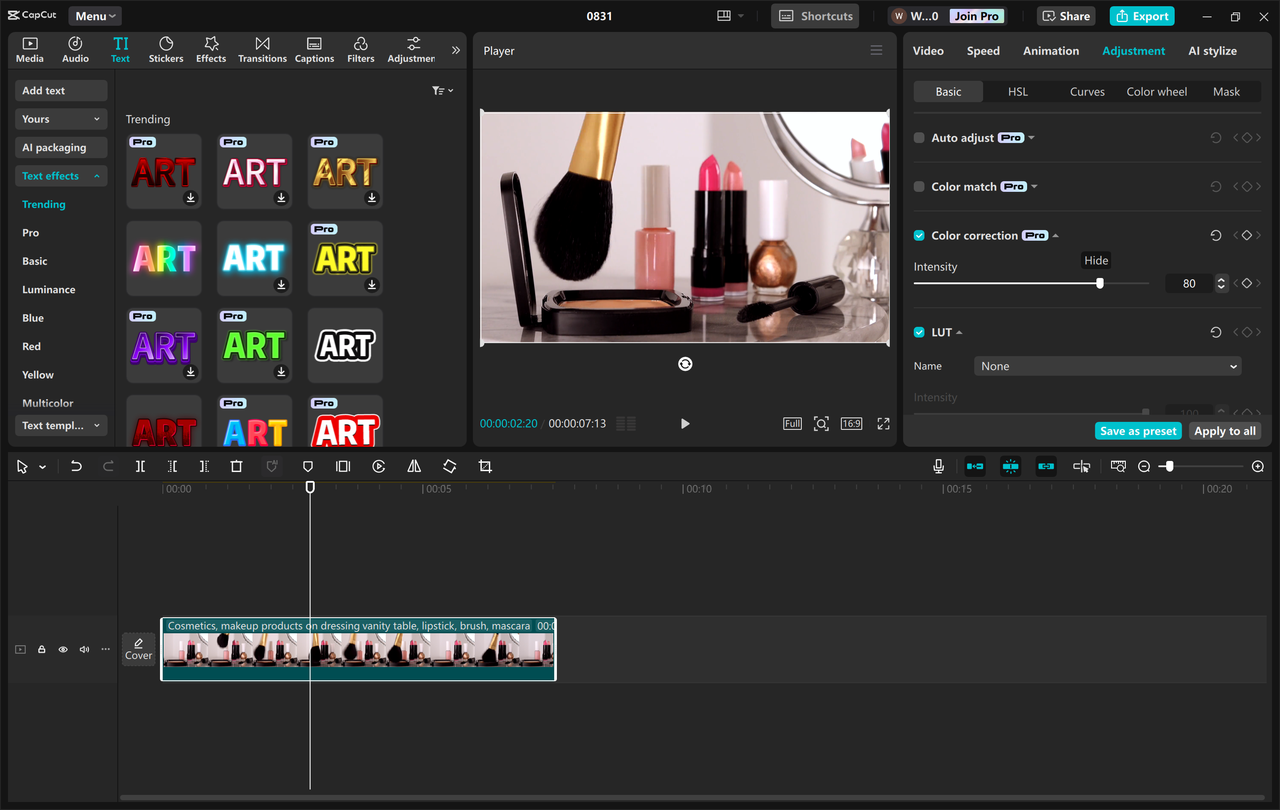
Task: Click the Delete icon in the timeline toolbar
Action: (236, 466)
